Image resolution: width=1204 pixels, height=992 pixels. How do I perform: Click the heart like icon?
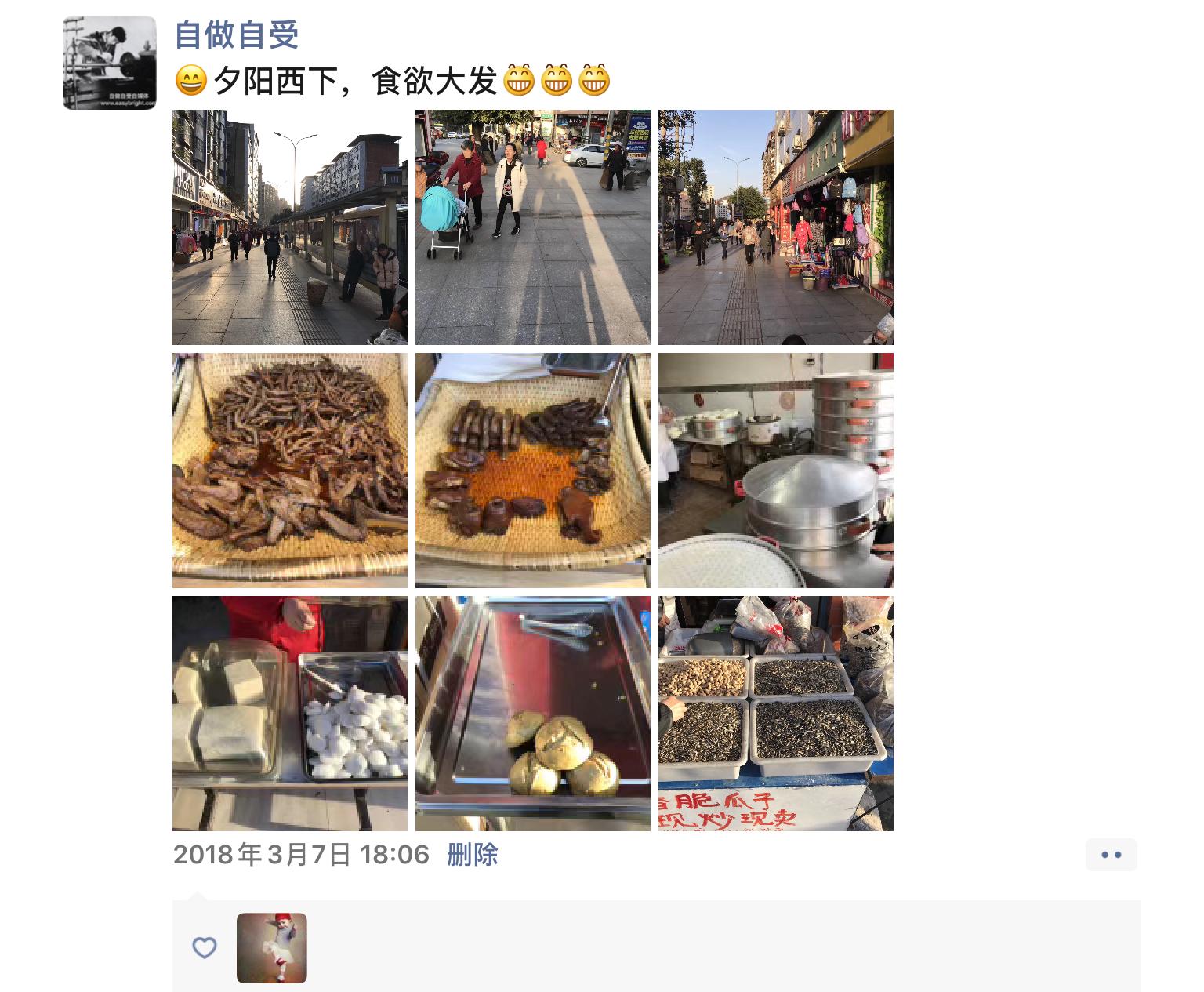pyautogui.click(x=205, y=948)
